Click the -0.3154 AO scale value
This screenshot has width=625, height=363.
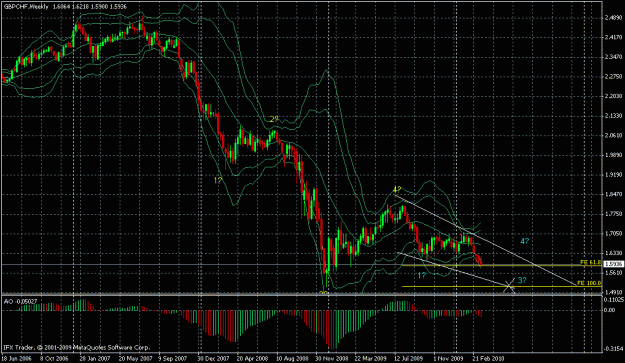tap(614, 349)
